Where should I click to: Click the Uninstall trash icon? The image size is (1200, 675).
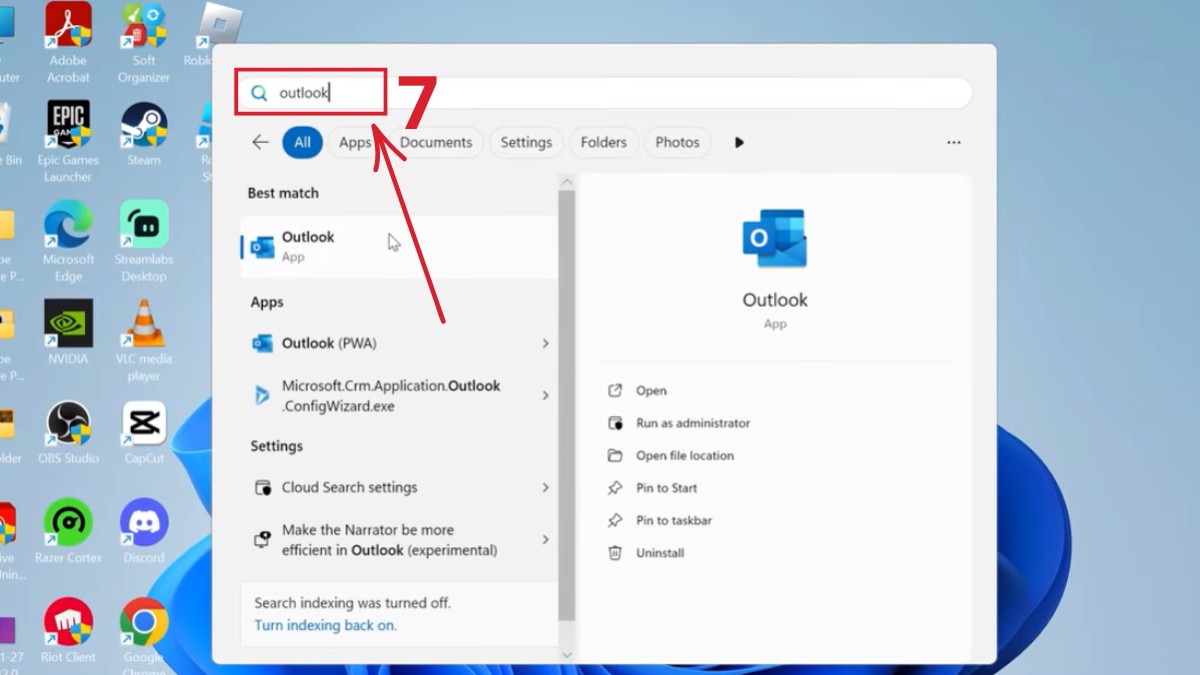(x=615, y=553)
